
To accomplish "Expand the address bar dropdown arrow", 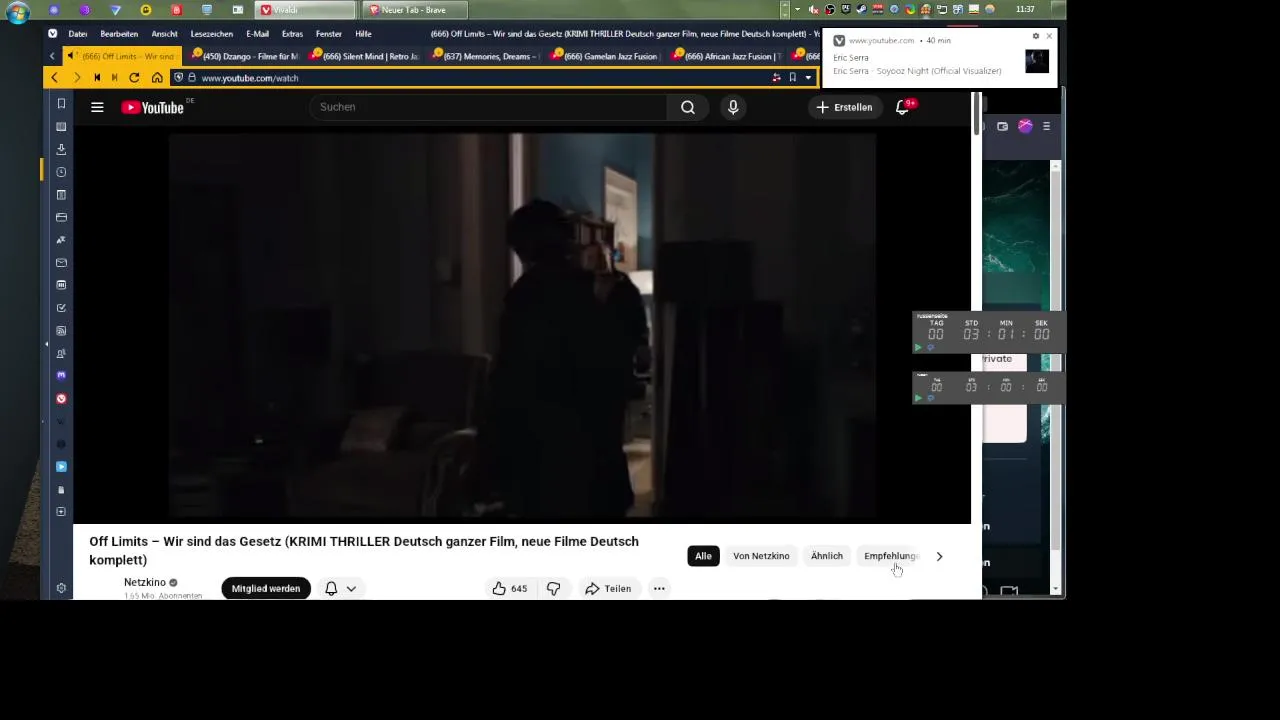I will [x=808, y=78].
